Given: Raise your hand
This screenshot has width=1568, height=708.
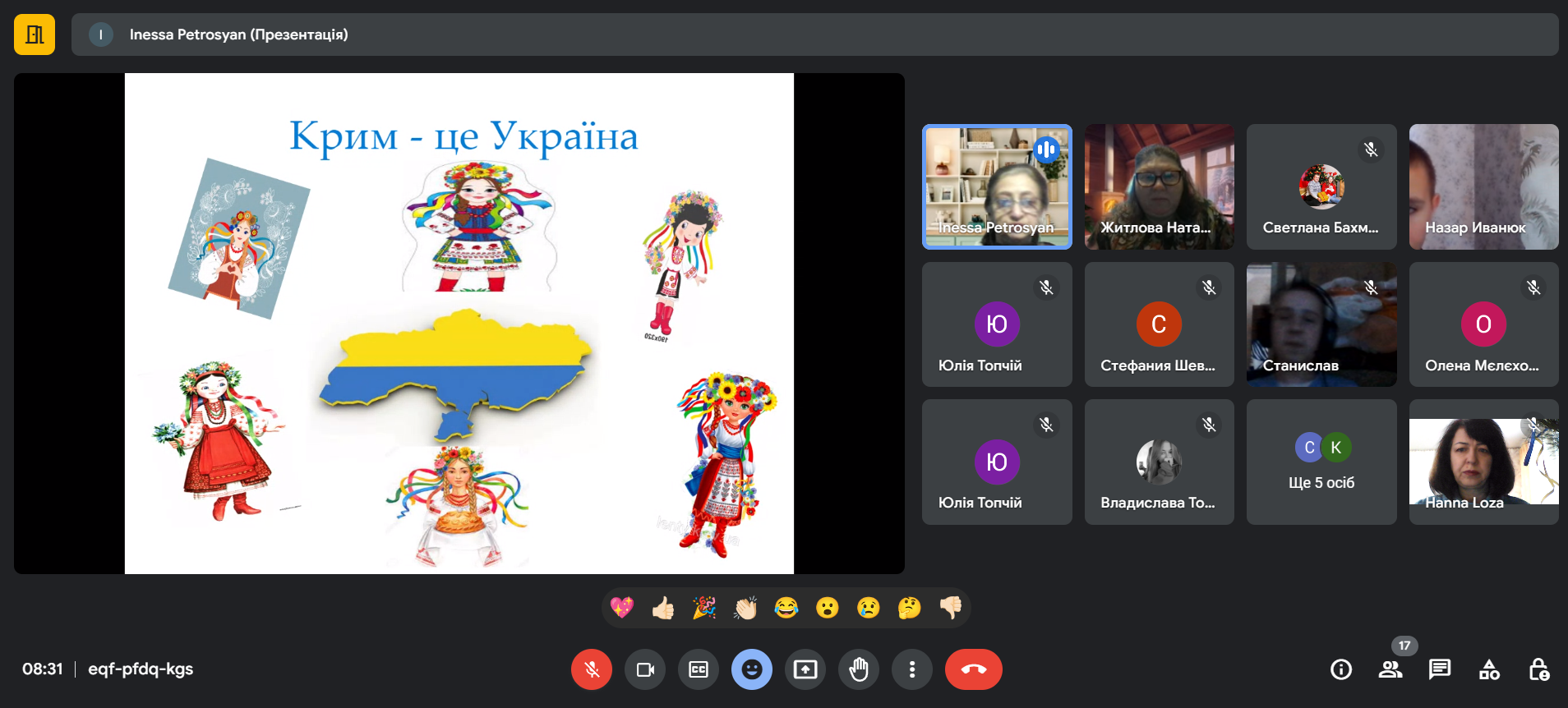Looking at the screenshot, I should point(858,669).
